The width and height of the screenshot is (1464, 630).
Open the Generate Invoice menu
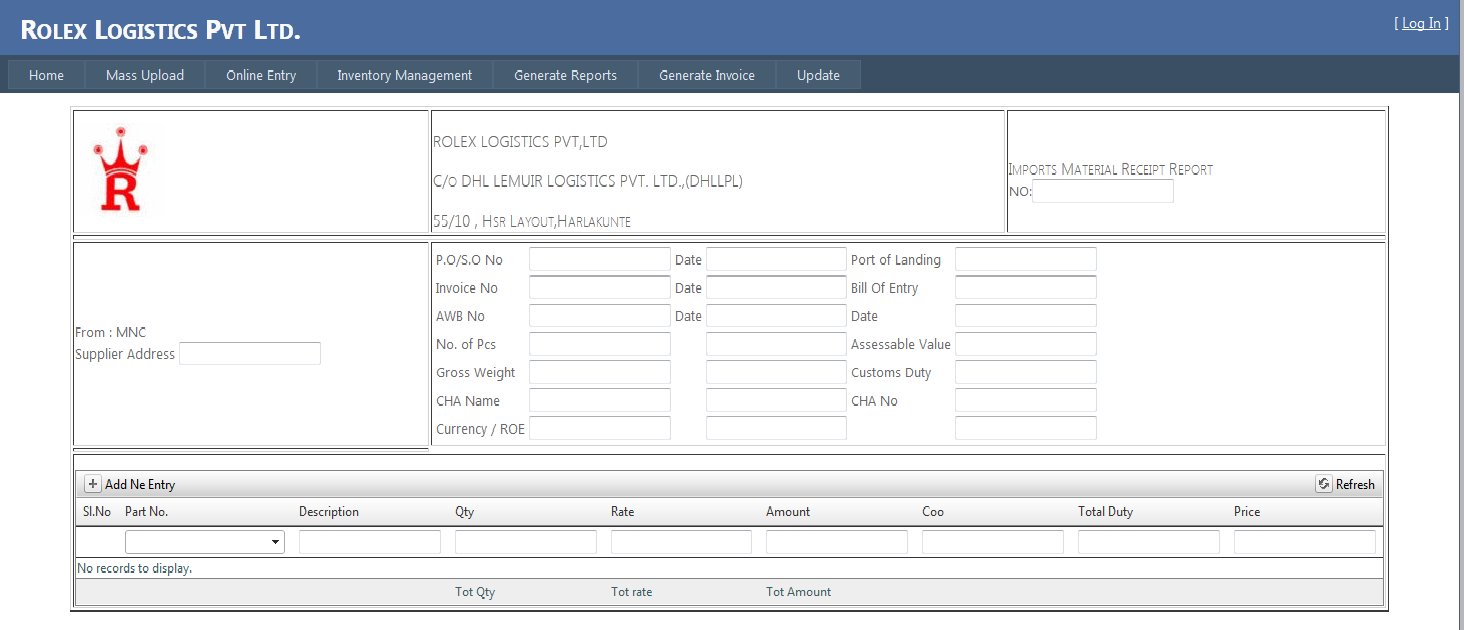707,75
